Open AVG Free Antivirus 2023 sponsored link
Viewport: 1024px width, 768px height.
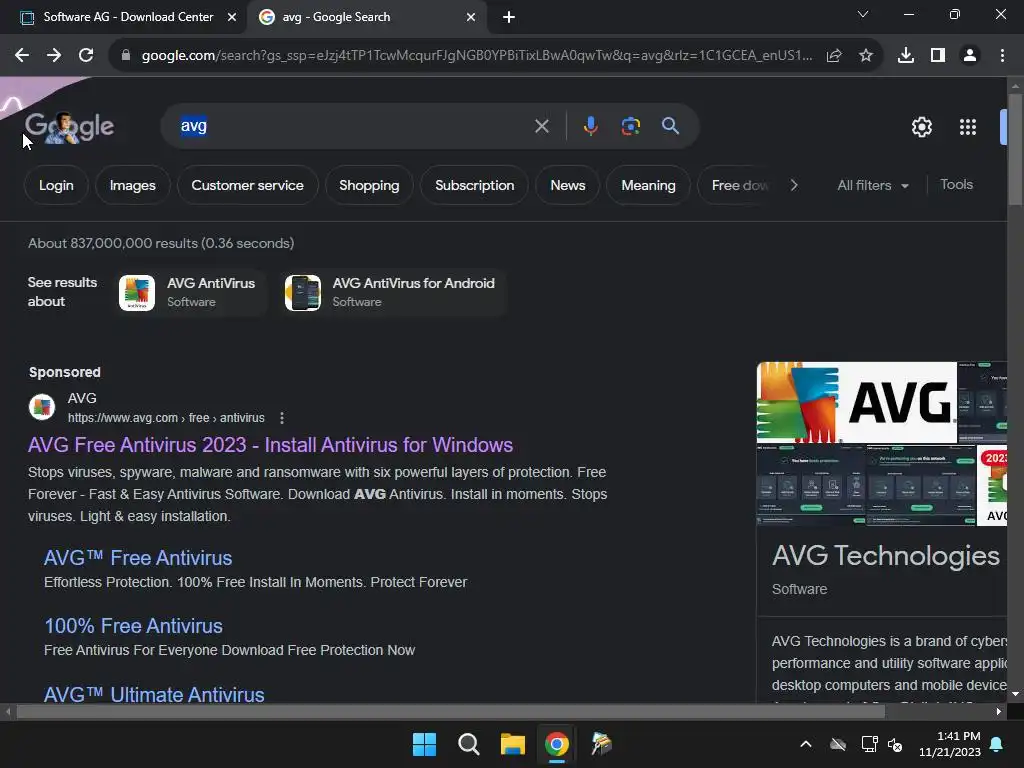(x=270, y=445)
